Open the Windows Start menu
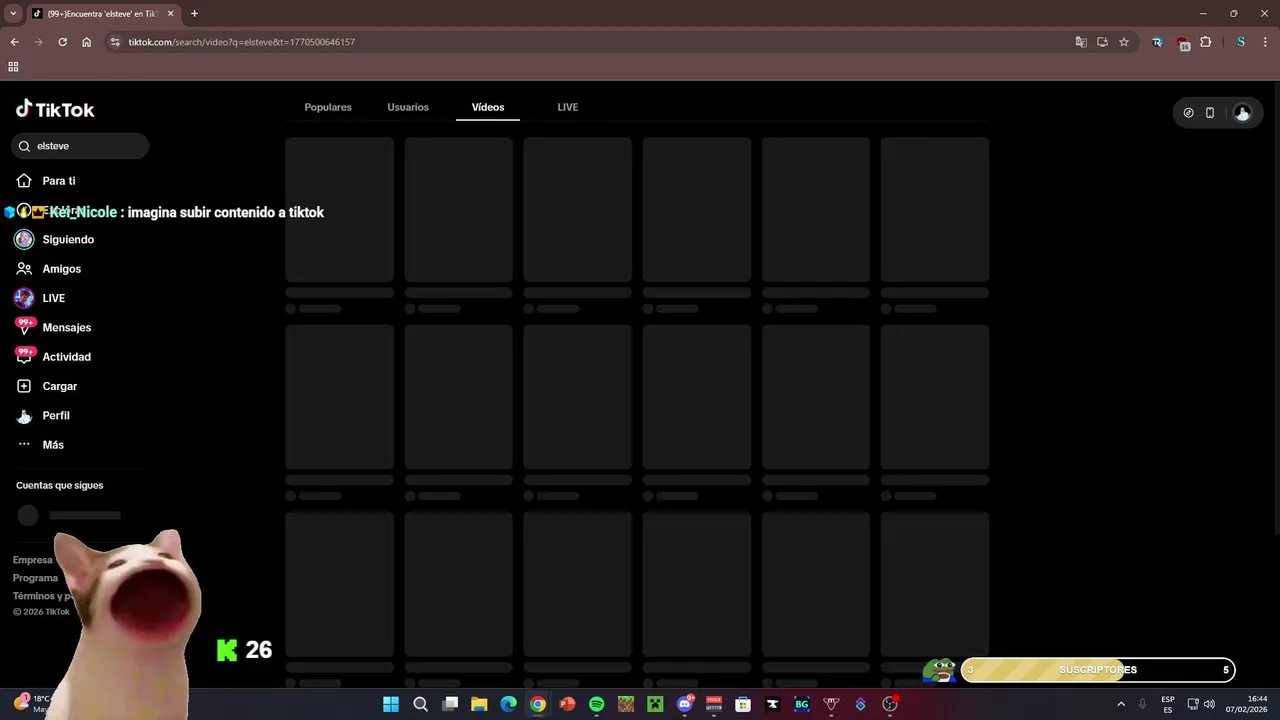Image resolution: width=1280 pixels, height=720 pixels. (x=391, y=704)
